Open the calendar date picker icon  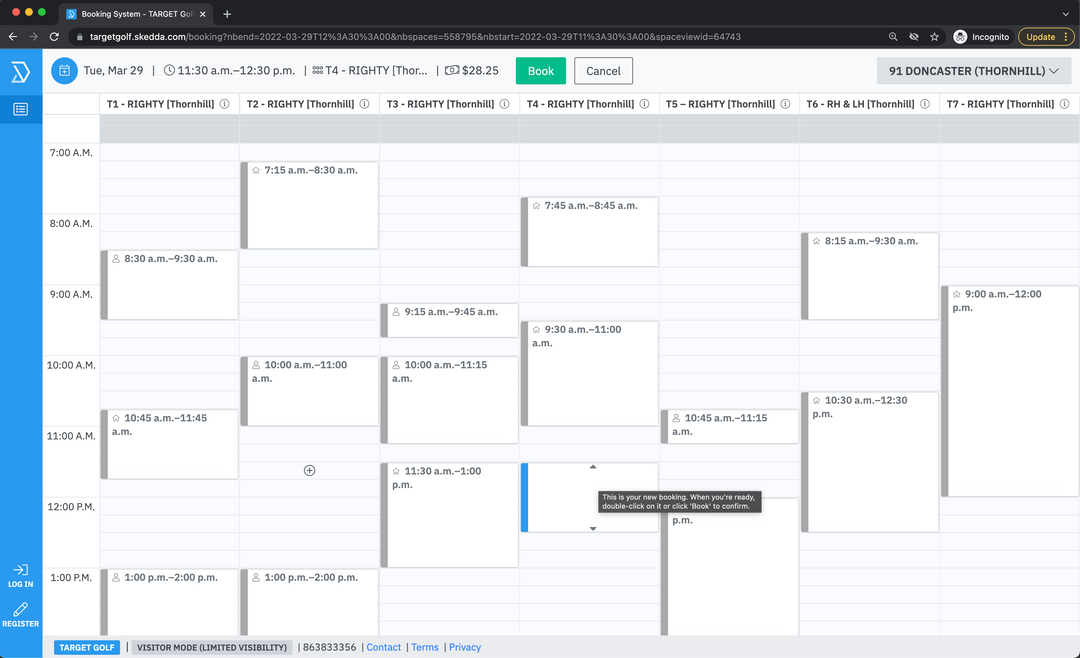64,71
